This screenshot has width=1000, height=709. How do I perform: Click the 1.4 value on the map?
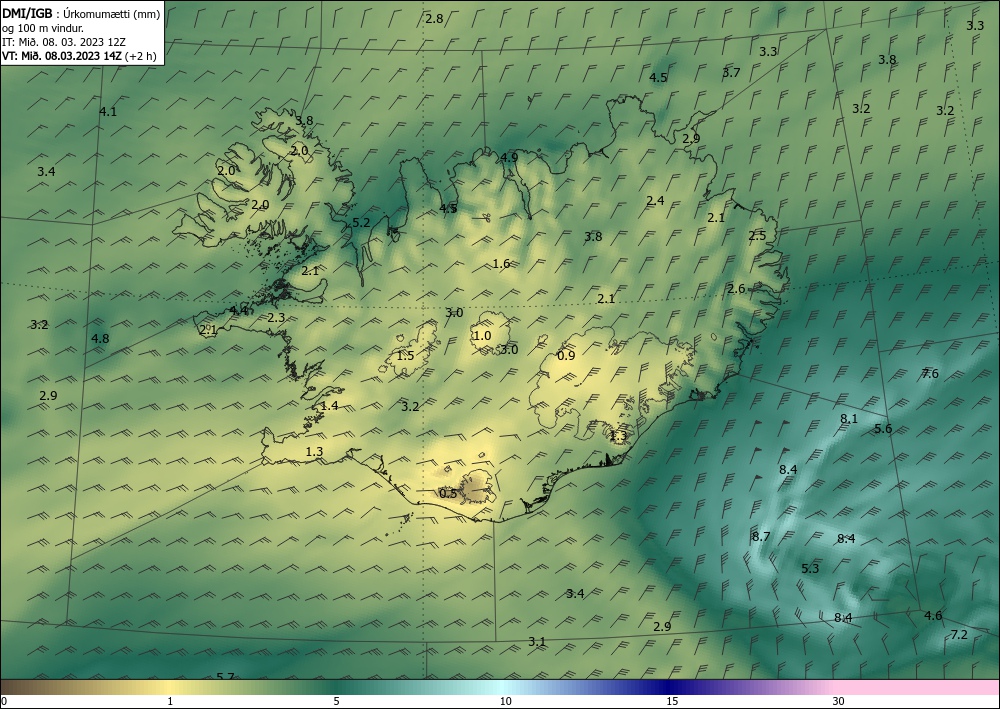330,406
